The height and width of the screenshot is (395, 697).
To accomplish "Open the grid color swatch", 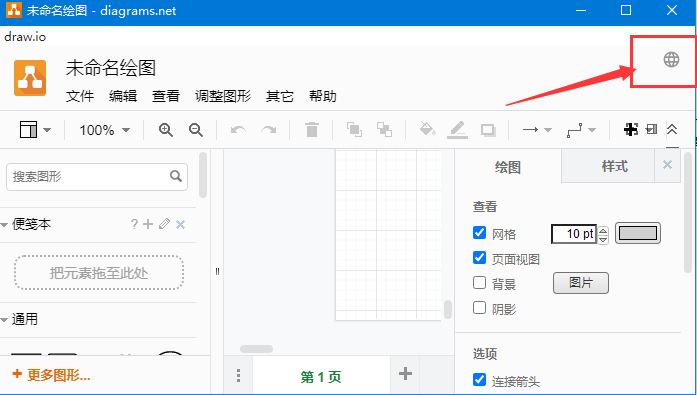I will [638, 233].
